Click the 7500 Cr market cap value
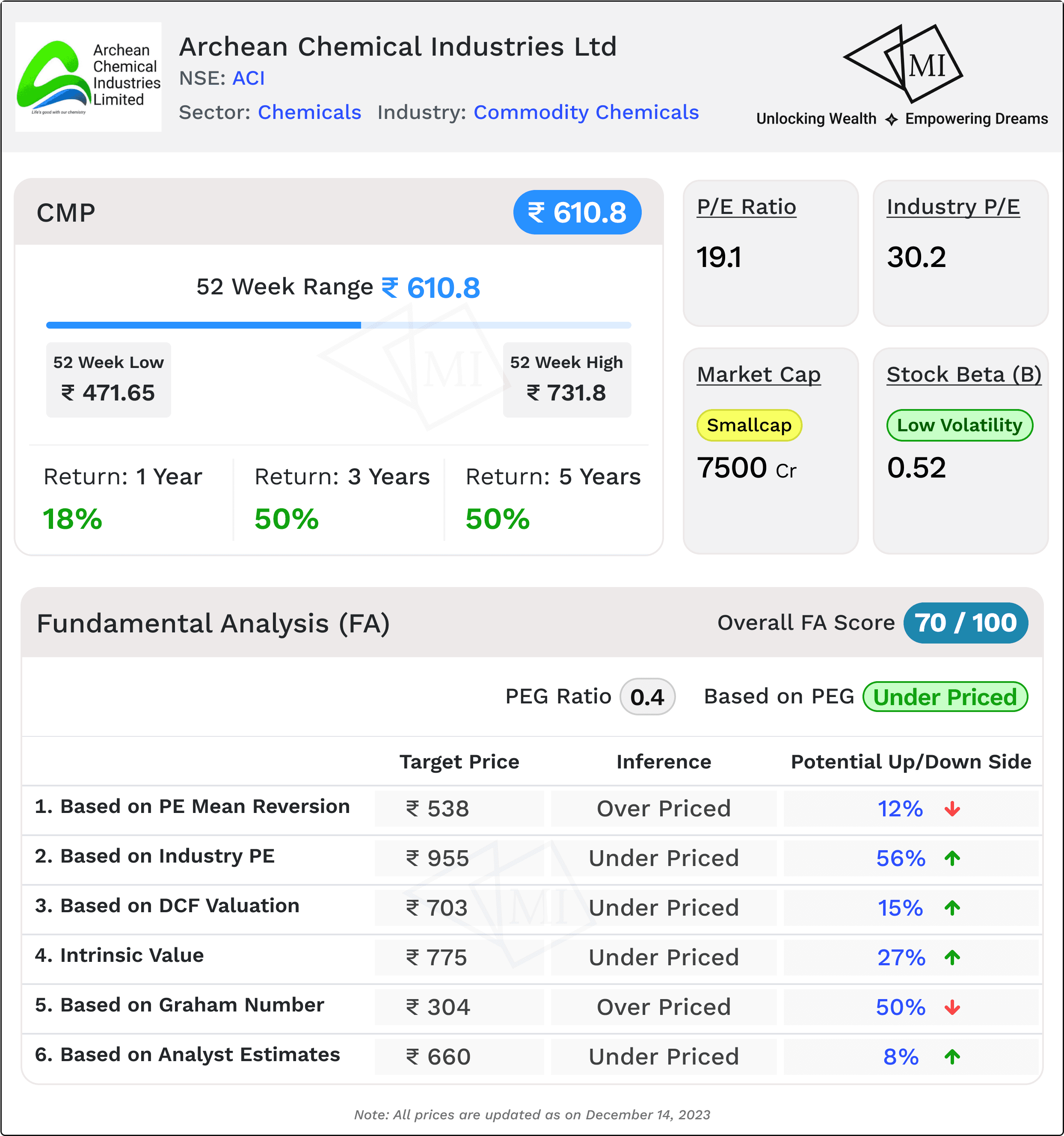1064x1136 pixels. tap(746, 468)
